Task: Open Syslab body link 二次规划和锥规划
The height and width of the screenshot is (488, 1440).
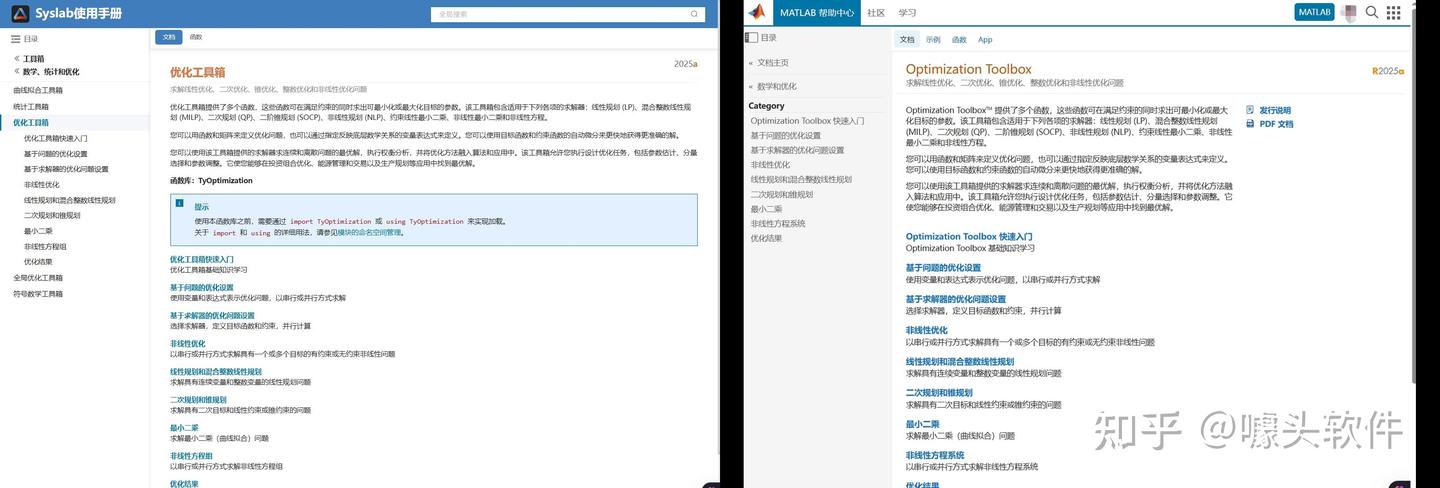Action: (198, 399)
